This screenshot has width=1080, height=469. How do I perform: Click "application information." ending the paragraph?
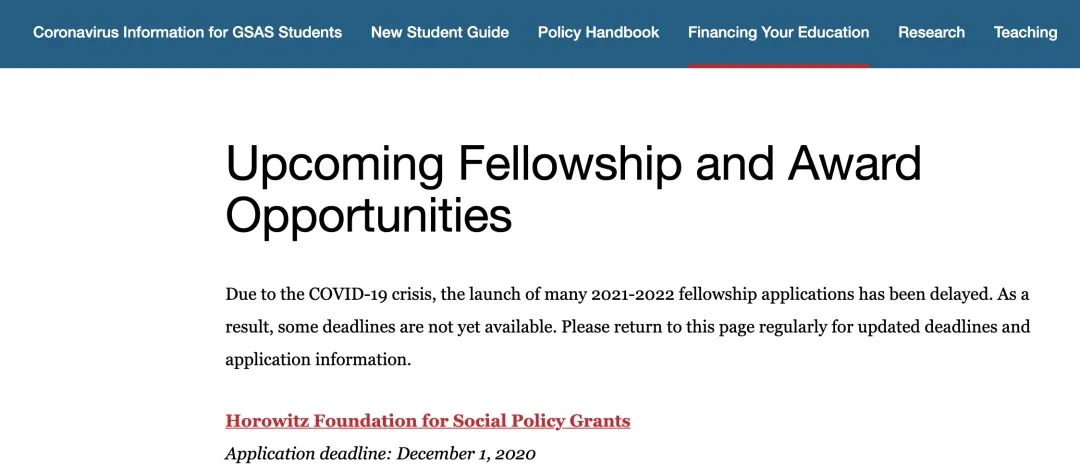click(318, 359)
